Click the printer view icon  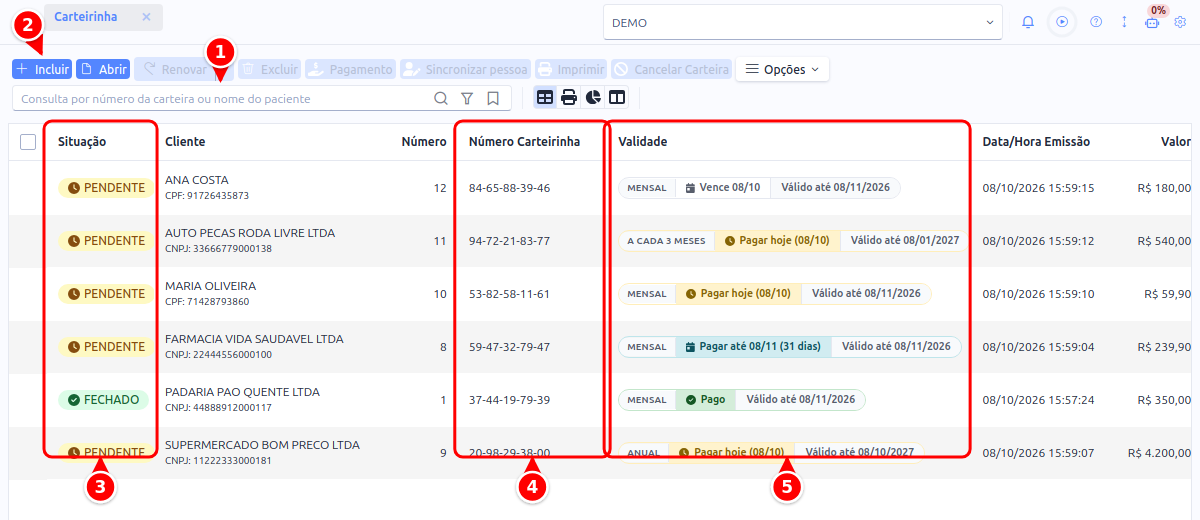[569, 98]
